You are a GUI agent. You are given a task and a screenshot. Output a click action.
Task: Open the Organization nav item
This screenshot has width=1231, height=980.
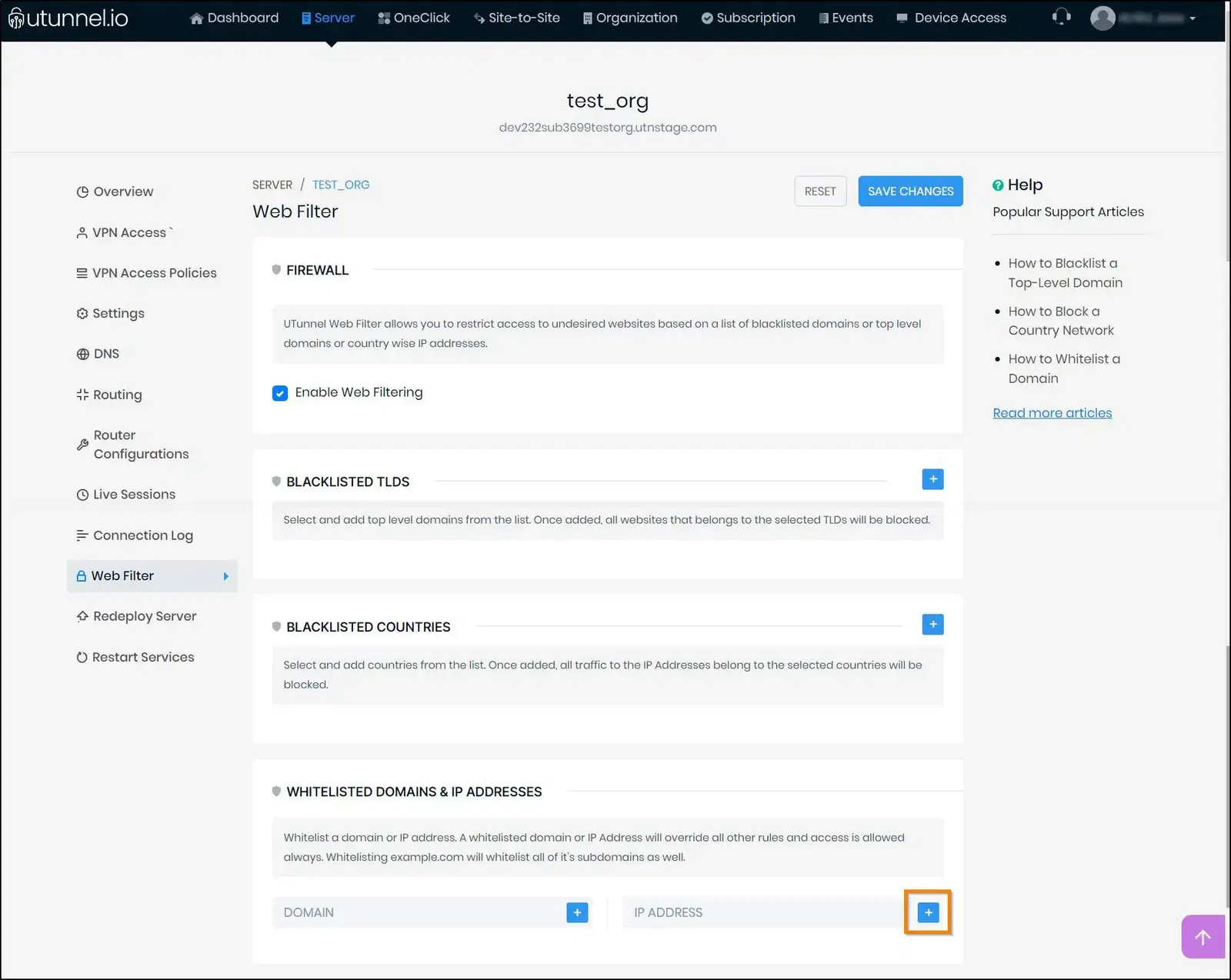[x=630, y=18]
